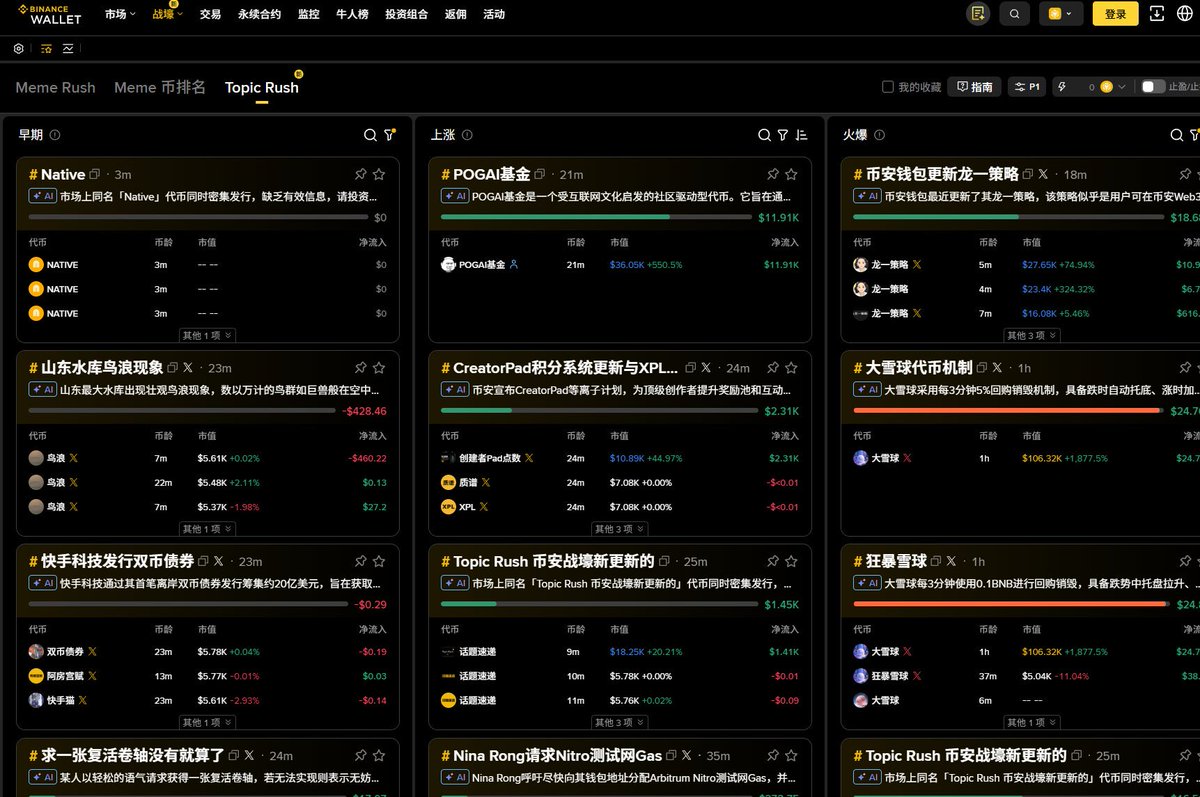1200x797 pixels.
Task: Click the AI badge on the Native card
Action: pos(42,197)
